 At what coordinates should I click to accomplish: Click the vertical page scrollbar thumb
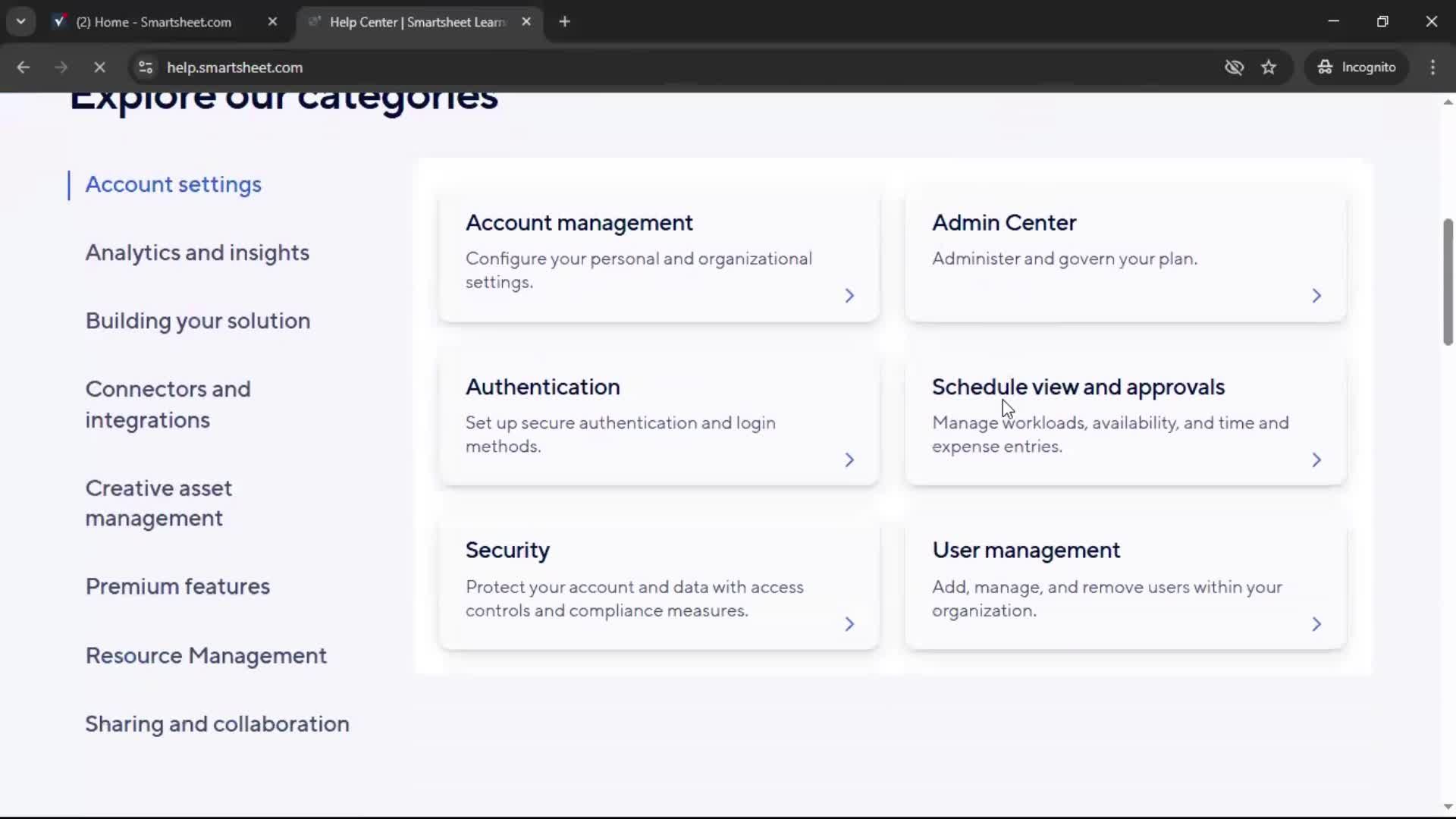click(x=1448, y=282)
